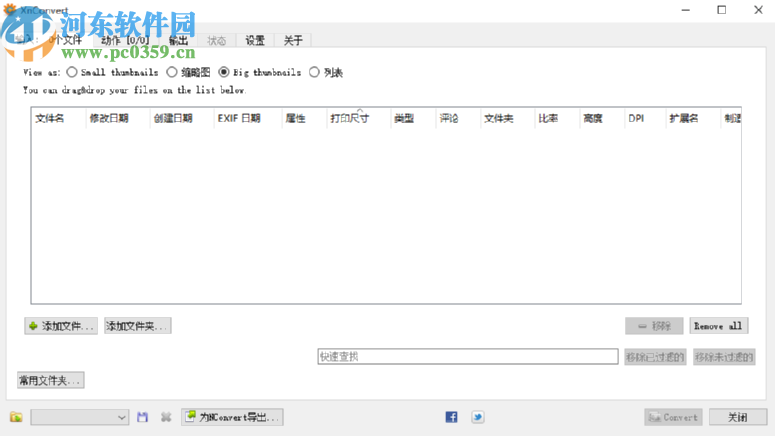775x436 pixels.
Task: Sort by 文件夹 column header
Action: coord(507,119)
